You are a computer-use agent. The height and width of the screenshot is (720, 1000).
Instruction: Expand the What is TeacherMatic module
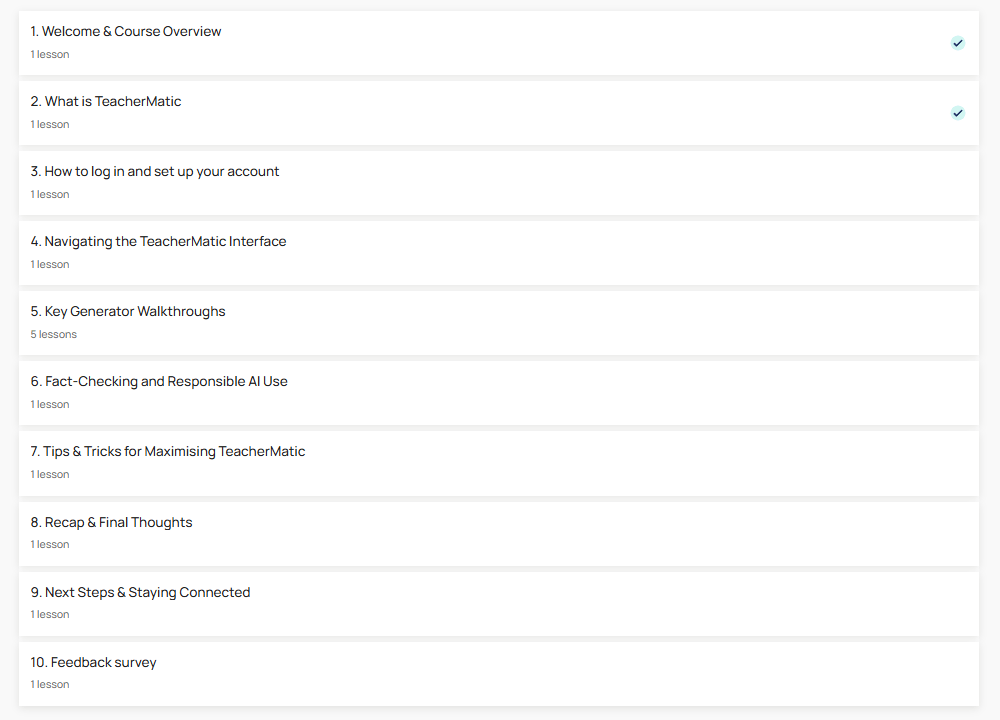pos(106,101)
